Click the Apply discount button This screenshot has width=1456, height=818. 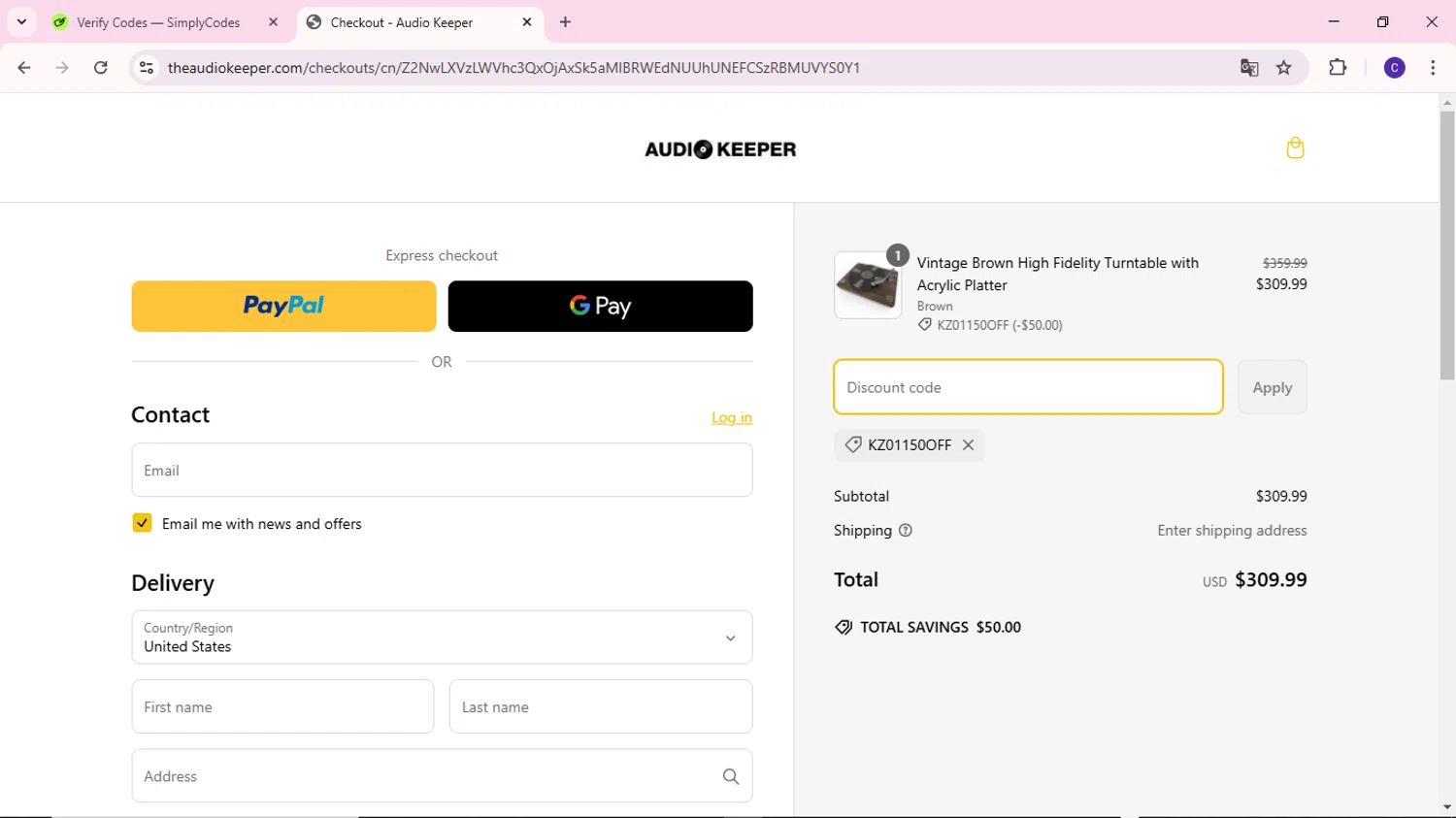[x=1272, y=387]
